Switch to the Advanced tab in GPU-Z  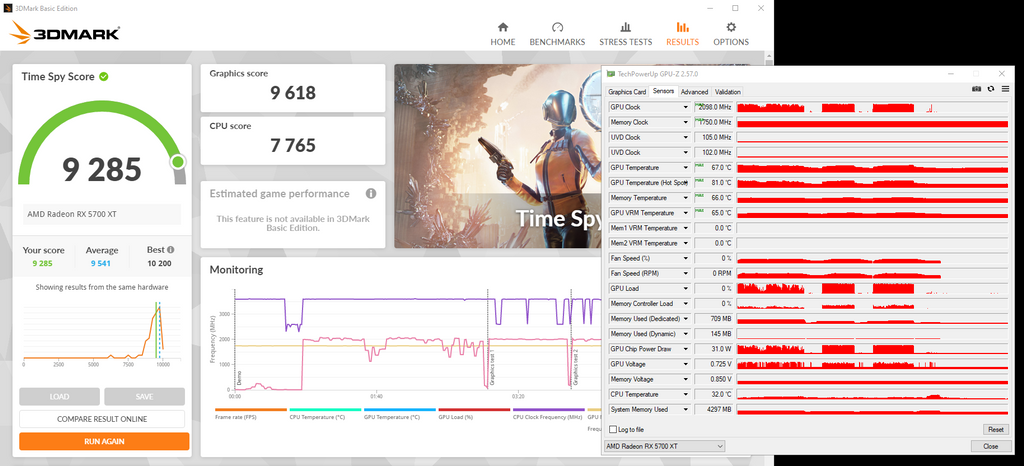(694, 92)
